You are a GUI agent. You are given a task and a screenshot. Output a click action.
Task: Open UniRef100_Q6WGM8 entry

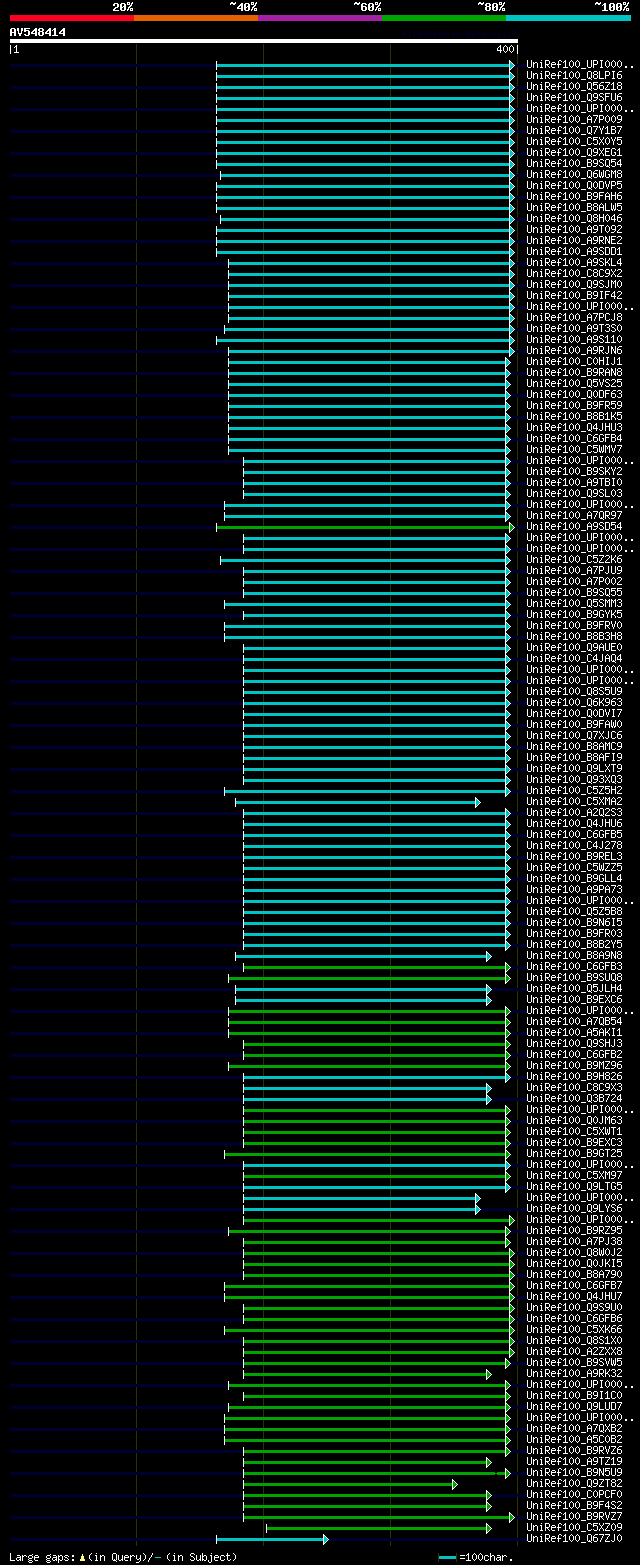point(574,174)
